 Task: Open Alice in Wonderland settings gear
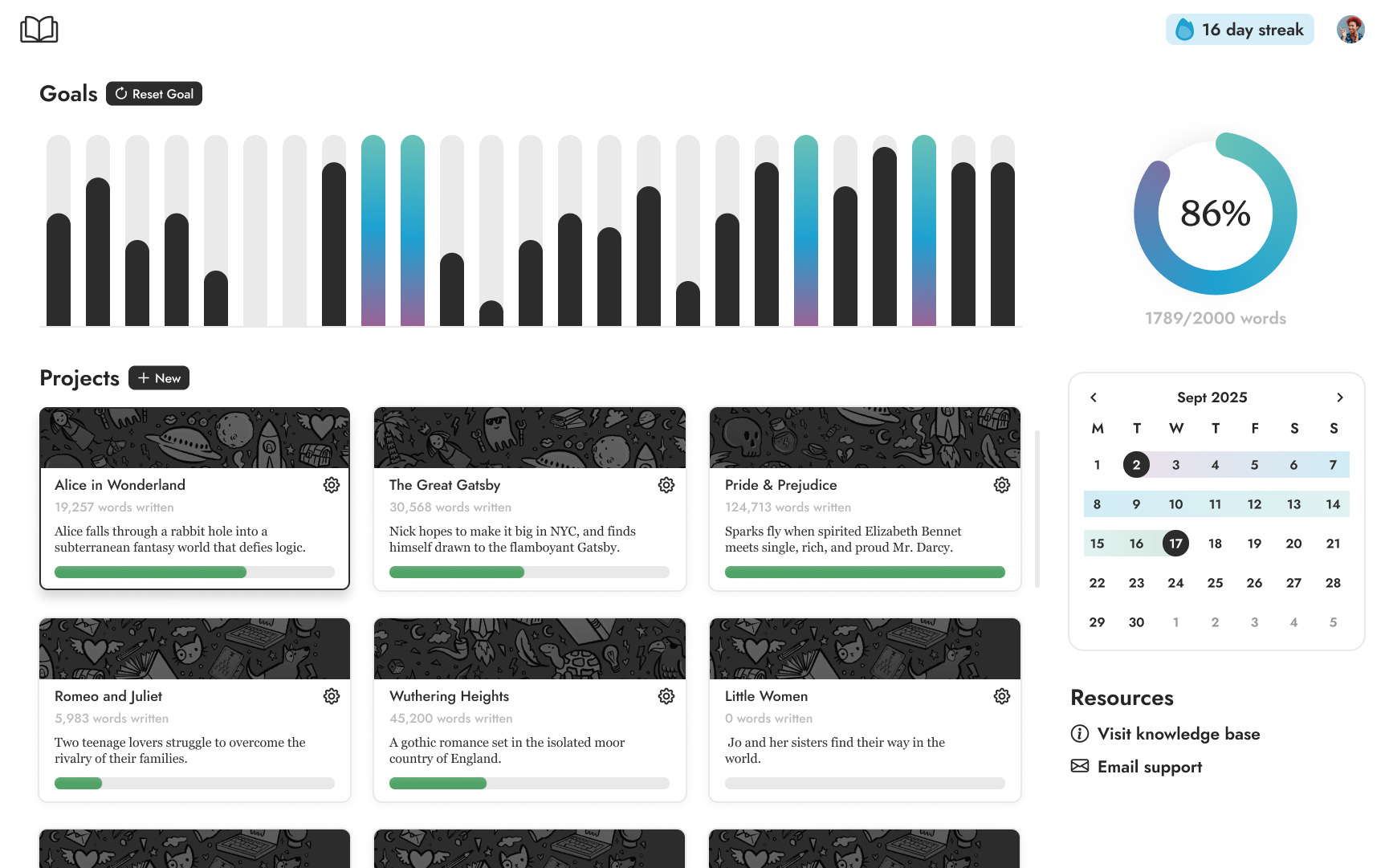332,485
